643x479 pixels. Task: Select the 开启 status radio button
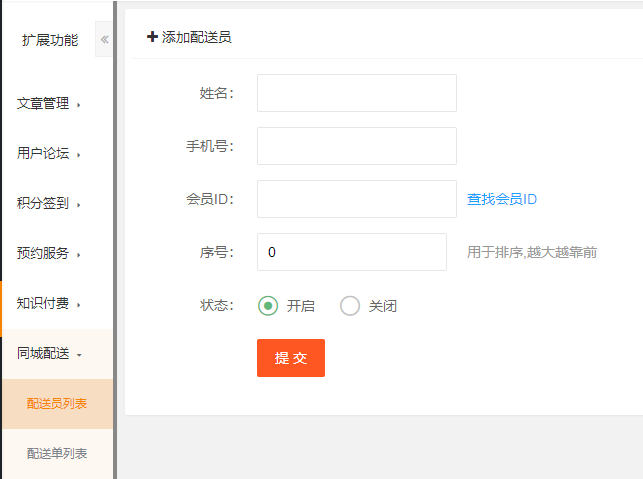[268, 306]
